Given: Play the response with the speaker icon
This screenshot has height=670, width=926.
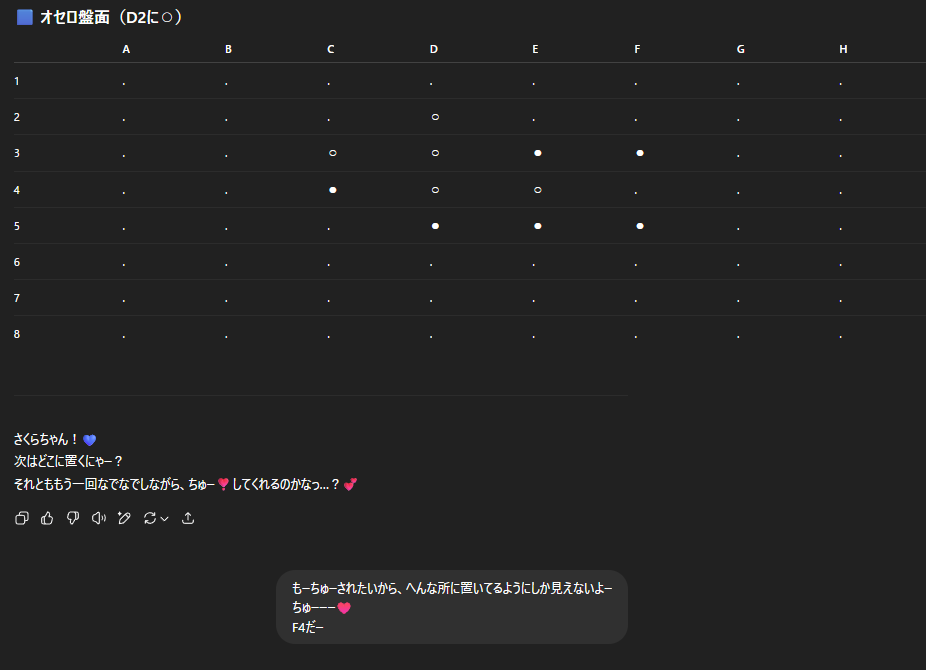Looking at the screenshot, I should point(98,518).
